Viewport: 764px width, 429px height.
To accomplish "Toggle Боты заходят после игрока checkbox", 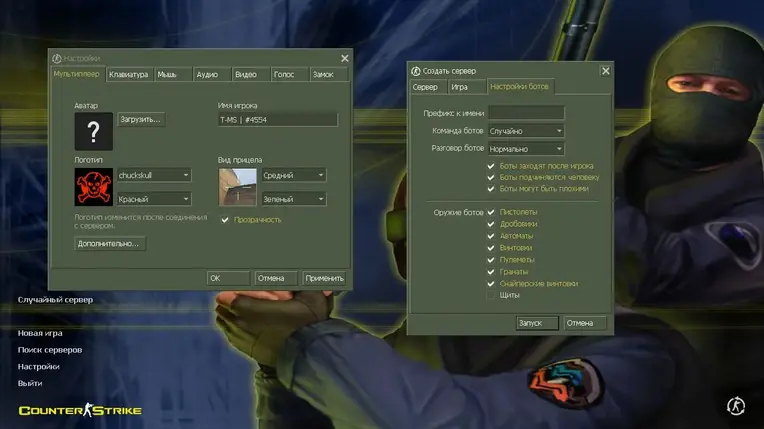I will click(x=491, y=166).
